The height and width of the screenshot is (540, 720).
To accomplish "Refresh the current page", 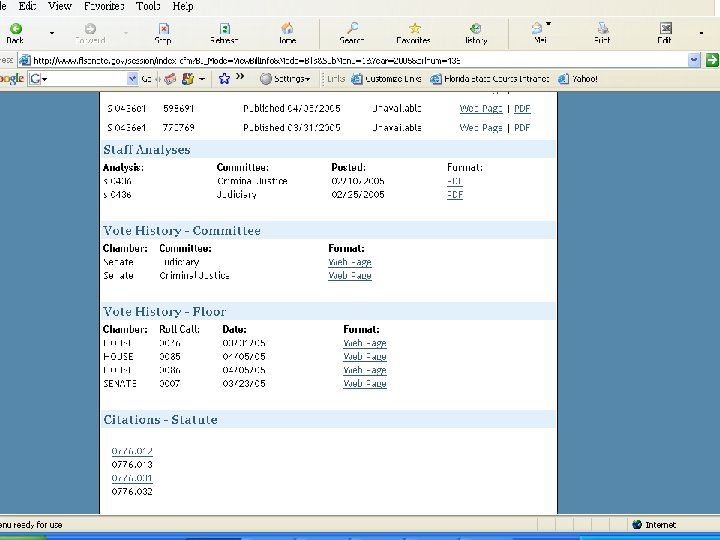I will point(224,32).
